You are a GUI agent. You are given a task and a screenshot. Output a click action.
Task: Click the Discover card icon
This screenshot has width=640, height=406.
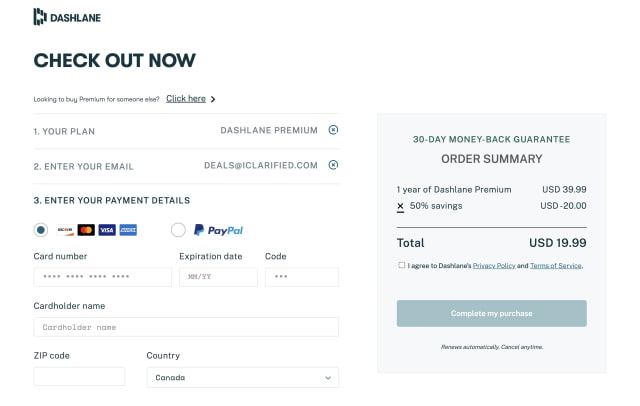click(65, 230)
